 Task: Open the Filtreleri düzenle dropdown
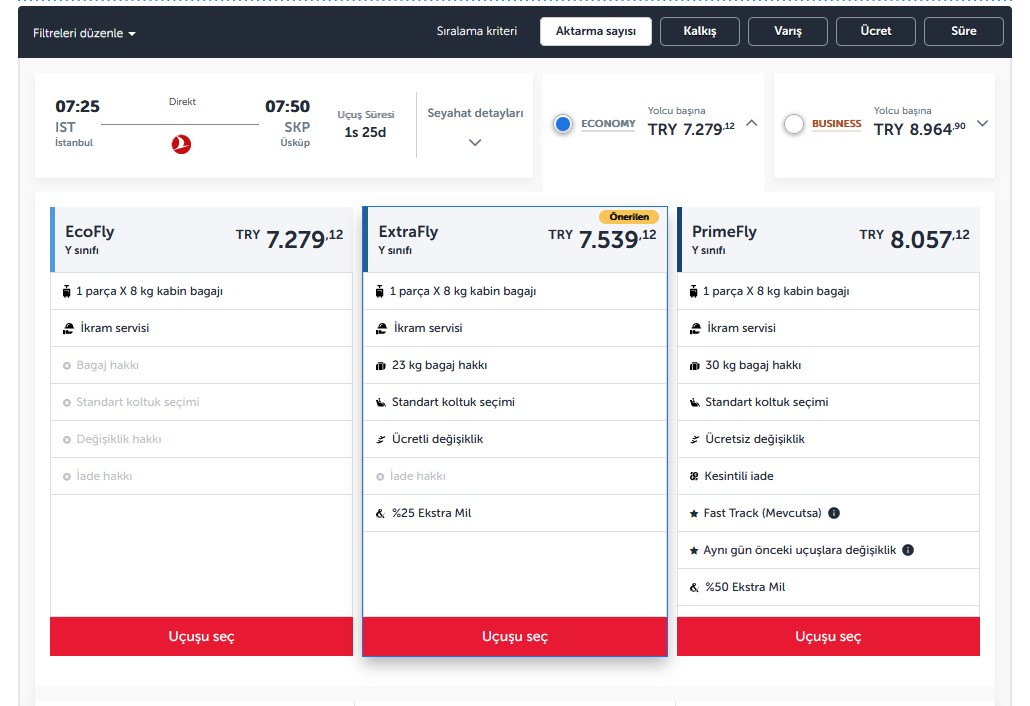point(84,33)
